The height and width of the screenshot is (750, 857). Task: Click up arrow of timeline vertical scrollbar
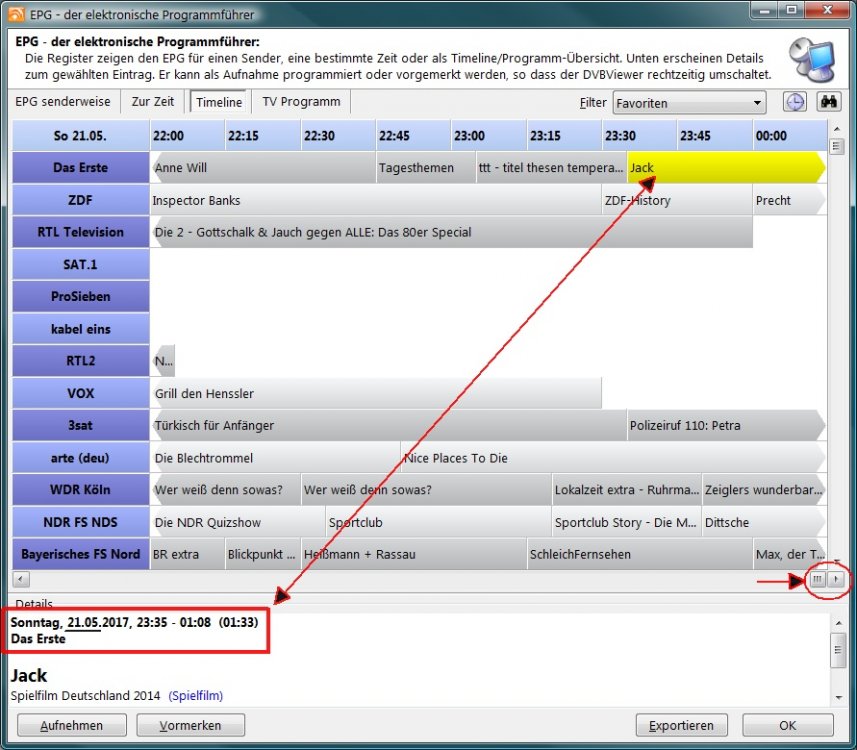837,130
